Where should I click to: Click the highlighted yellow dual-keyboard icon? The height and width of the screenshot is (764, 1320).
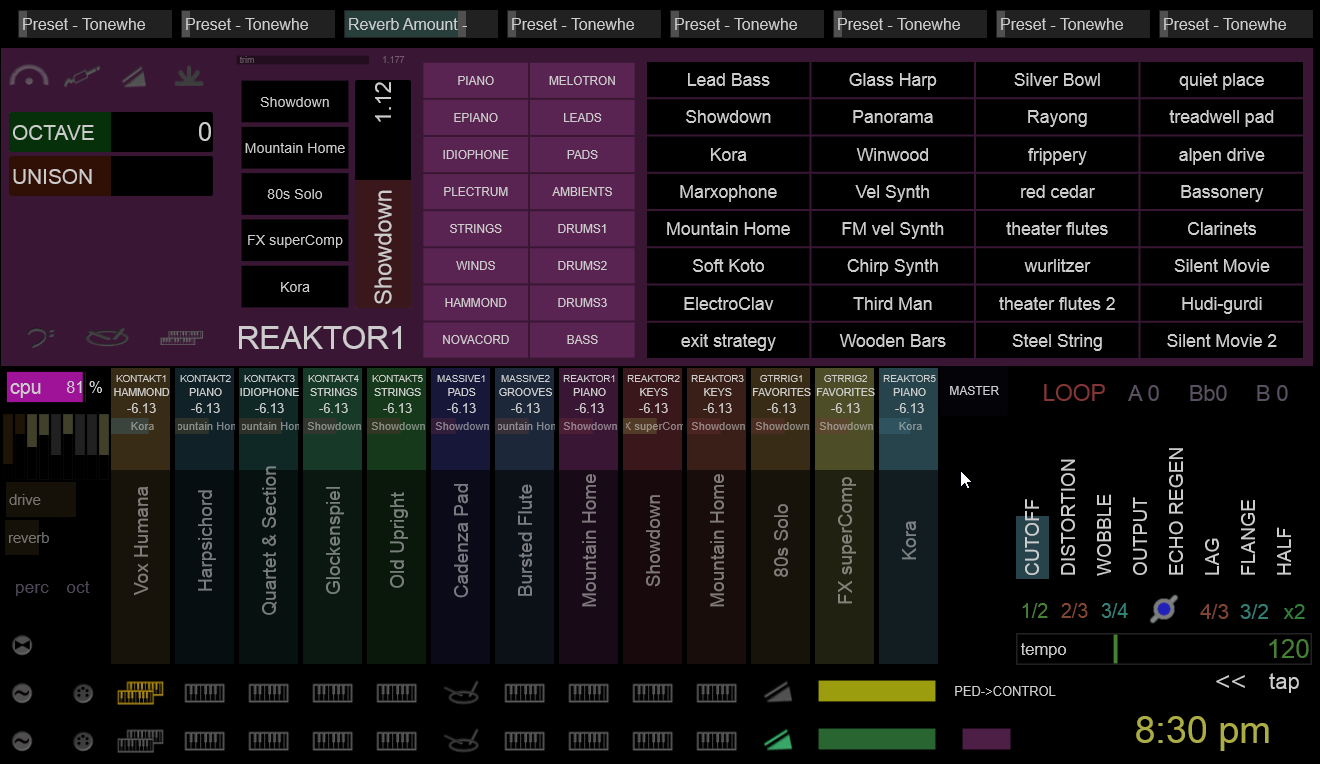tap(140, 692)
